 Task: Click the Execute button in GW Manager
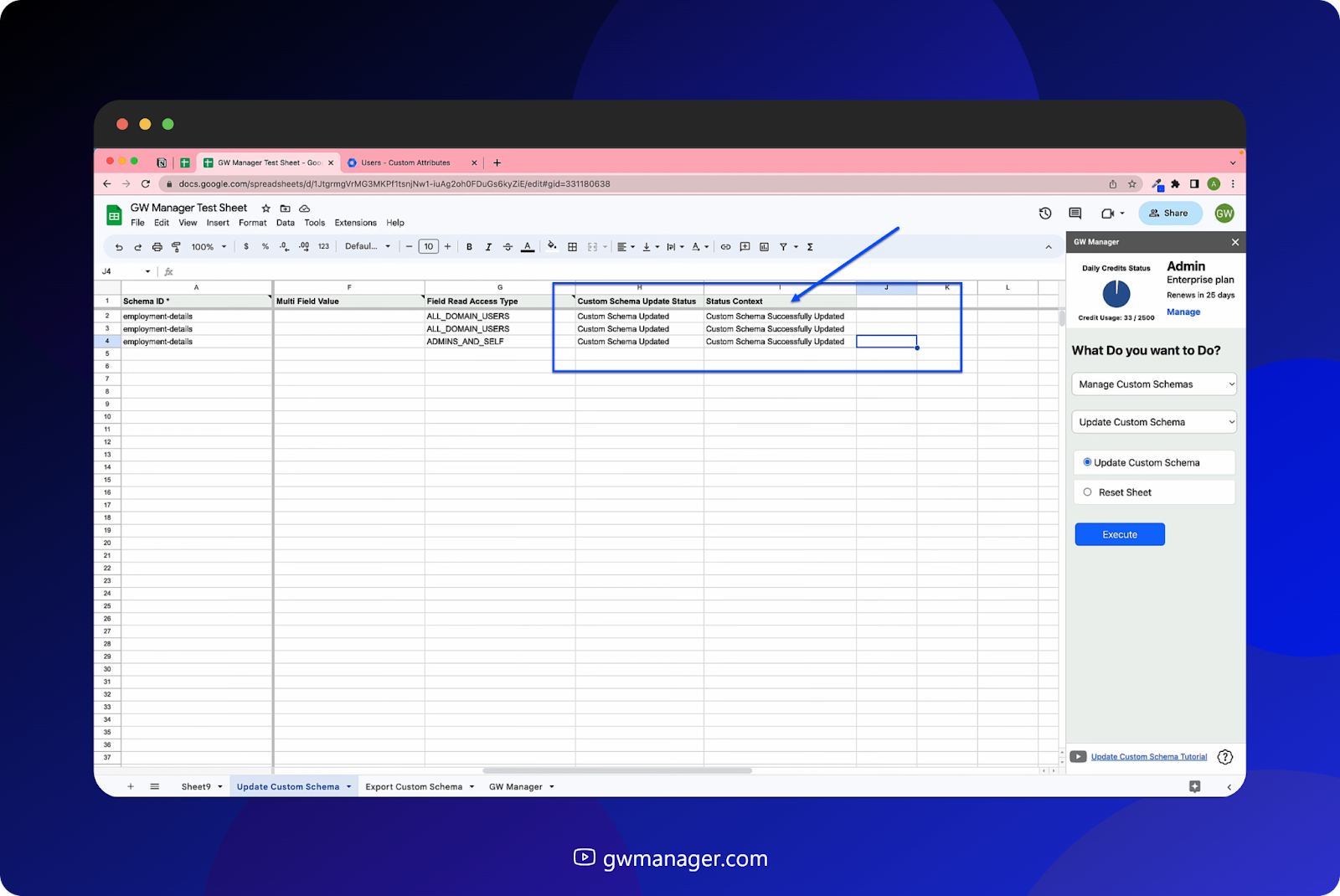(1119, 534)
